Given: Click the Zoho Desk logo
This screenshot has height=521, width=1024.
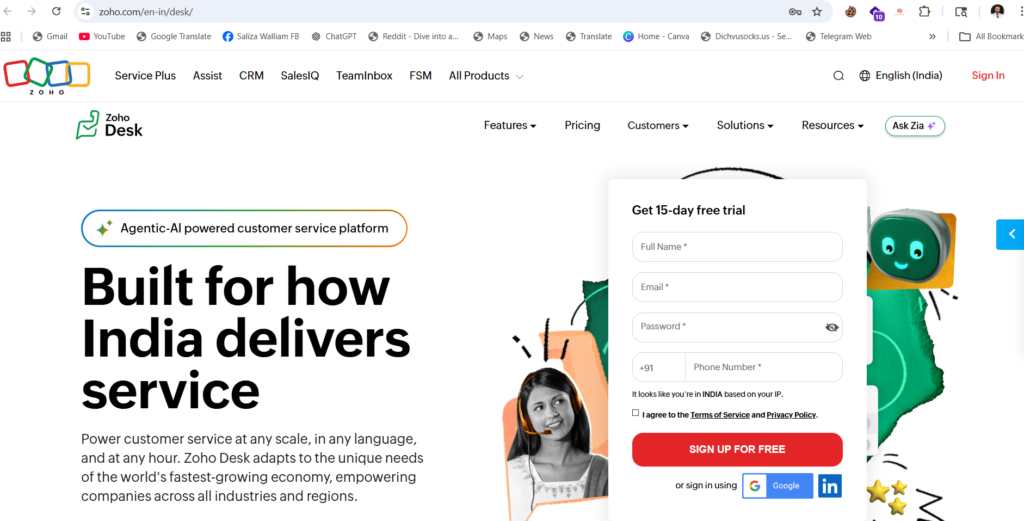Looking at the screenshot, I should [109, 125].
